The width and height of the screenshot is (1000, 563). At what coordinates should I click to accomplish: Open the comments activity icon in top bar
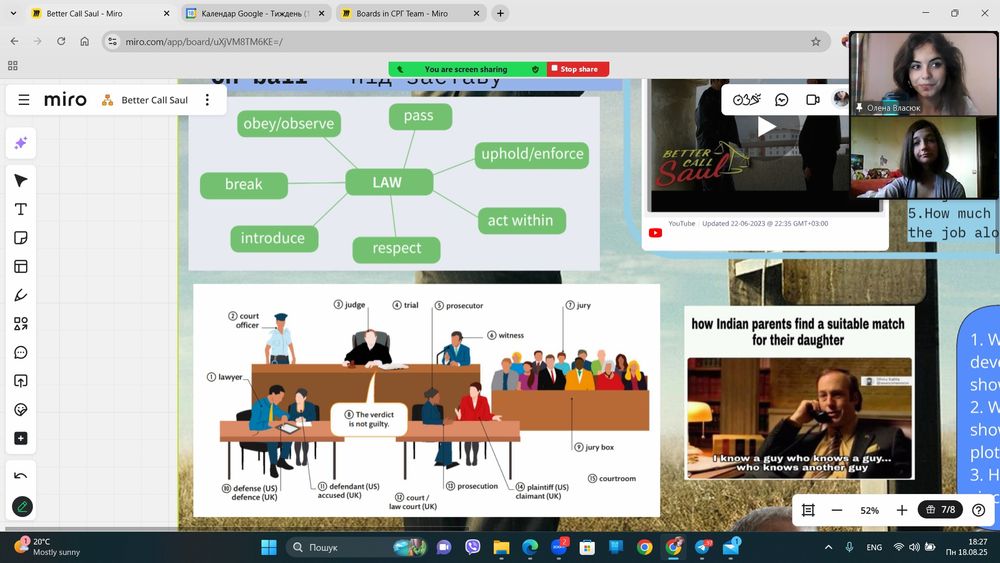(x=781, y=99)
